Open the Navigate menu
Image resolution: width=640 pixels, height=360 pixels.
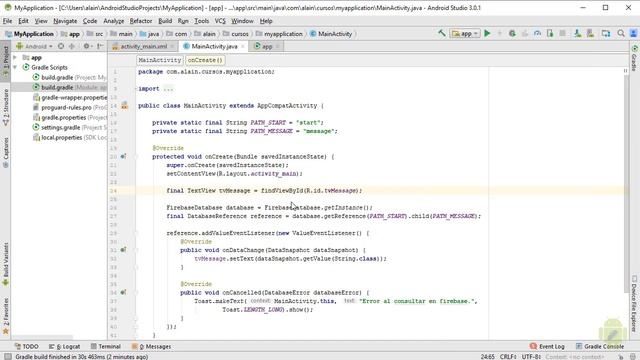click(65, 21)
